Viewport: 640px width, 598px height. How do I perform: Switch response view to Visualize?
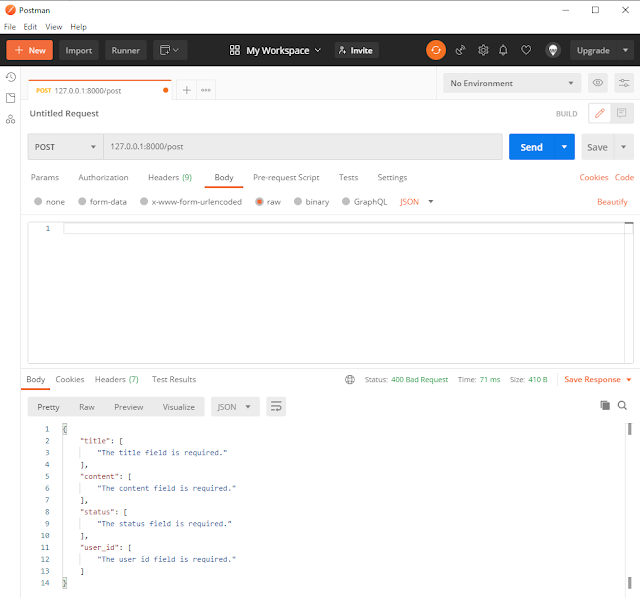pos(178,407)
